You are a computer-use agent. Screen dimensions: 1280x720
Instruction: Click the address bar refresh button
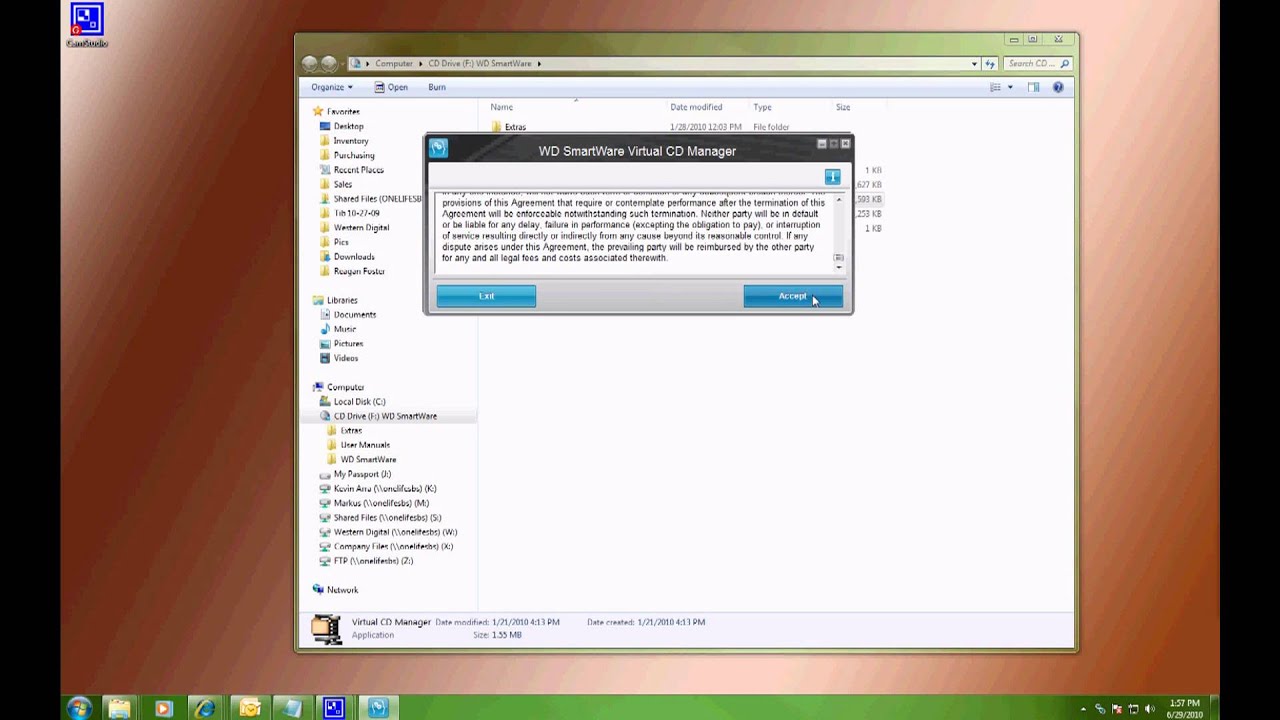(991, 63)
